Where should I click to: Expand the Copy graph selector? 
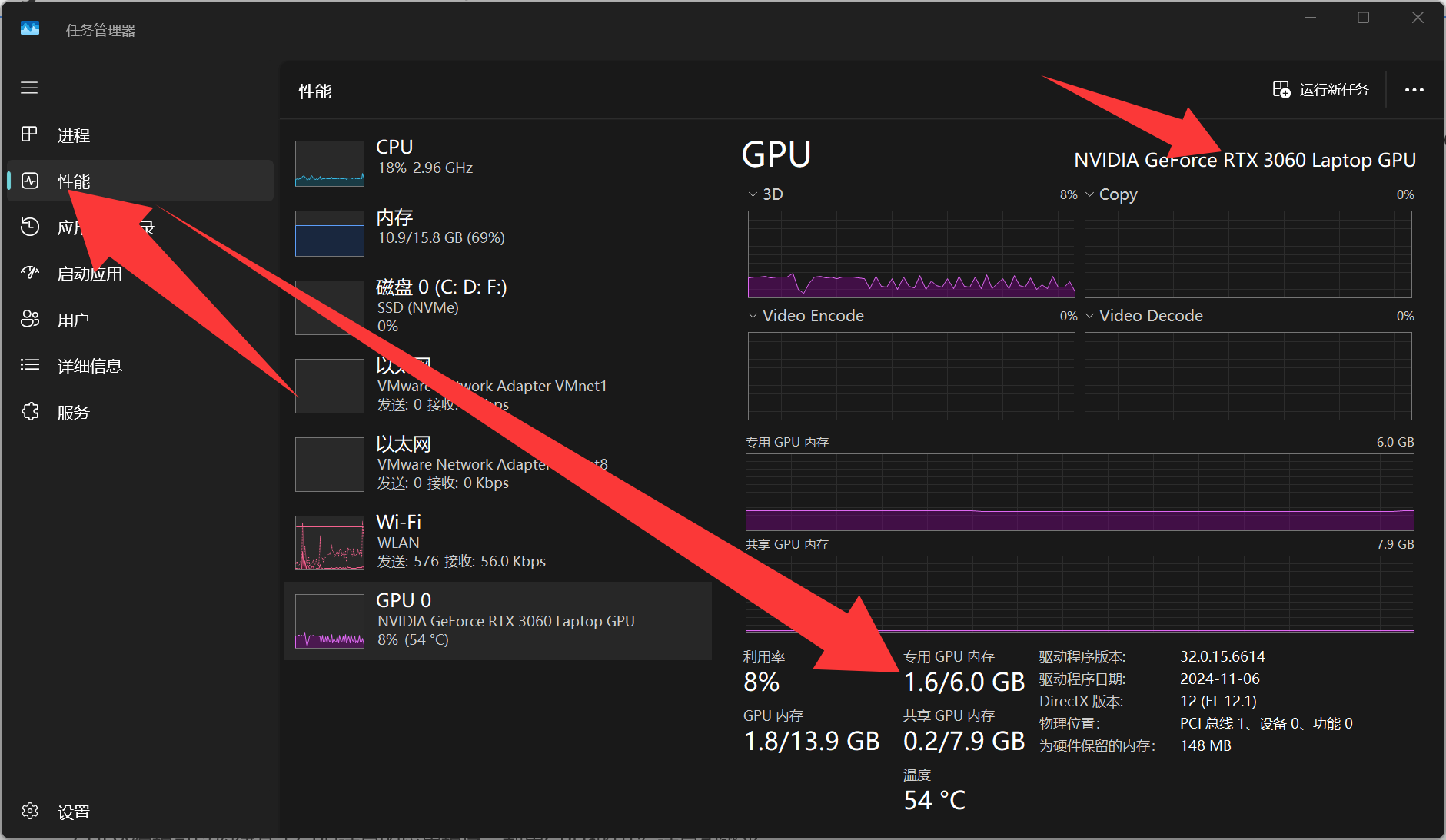[x=1089, y=194]
